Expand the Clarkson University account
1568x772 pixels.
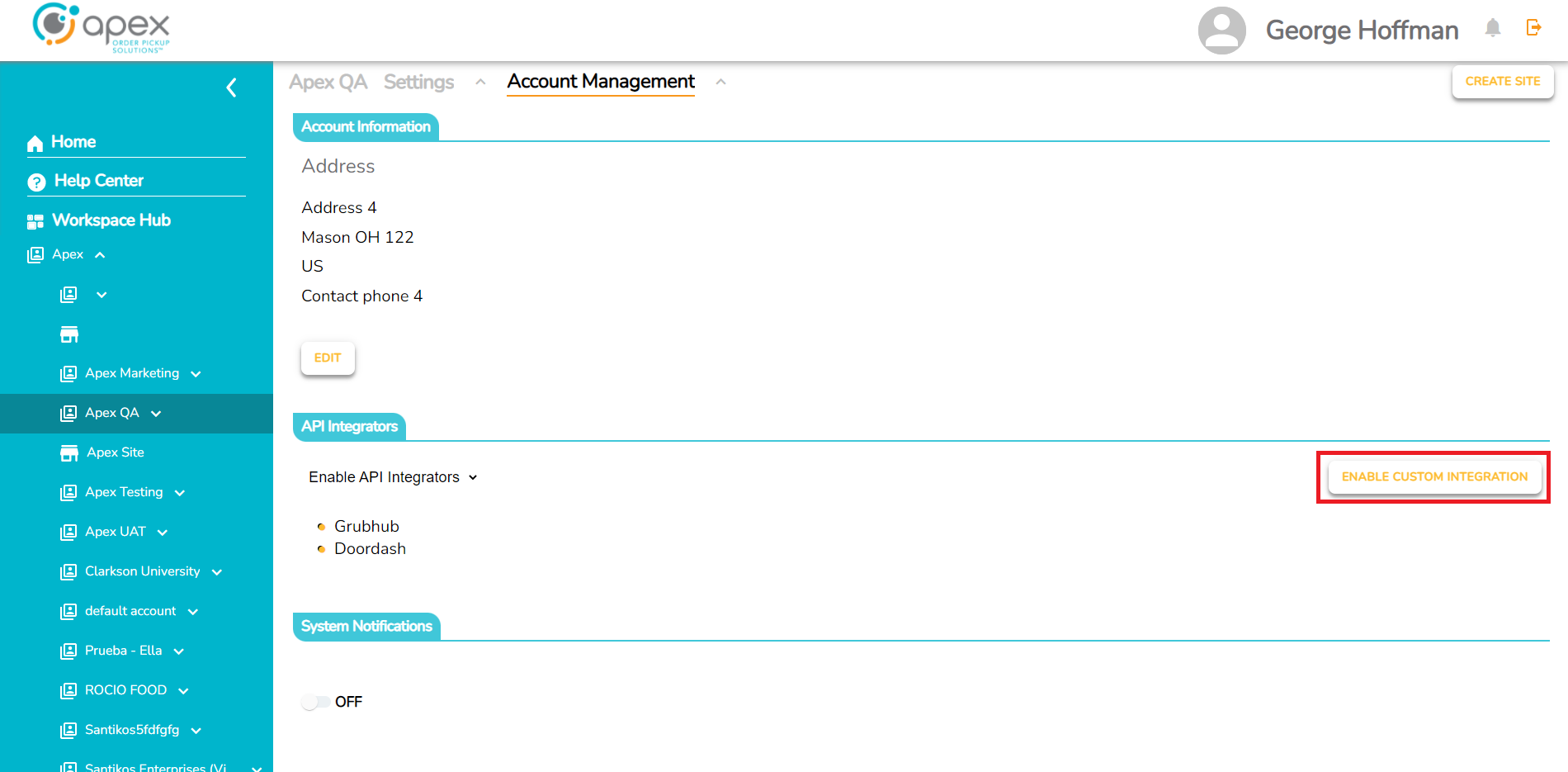217,572
